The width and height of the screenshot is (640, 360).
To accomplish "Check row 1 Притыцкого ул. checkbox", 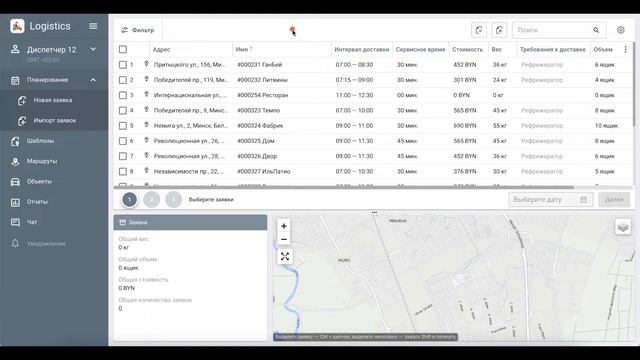I will coord(123,64).
